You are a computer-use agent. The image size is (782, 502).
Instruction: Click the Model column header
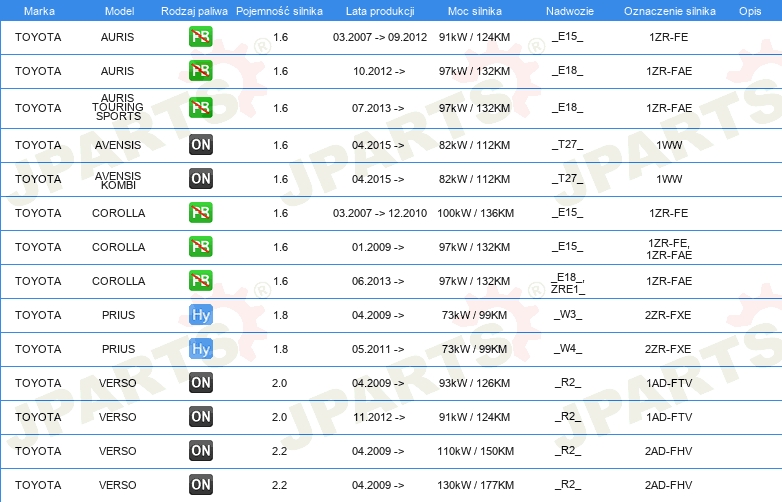click(x=119, y=11)
